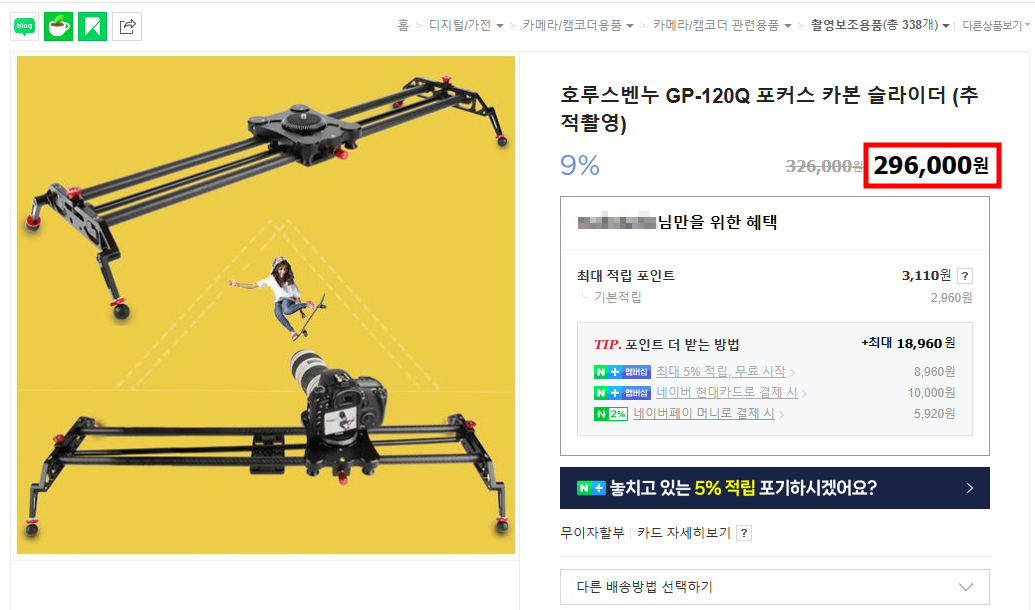Click arrow on 5% 적립 banner
Screen dimensions: 1035x610
tap(969, 488)
